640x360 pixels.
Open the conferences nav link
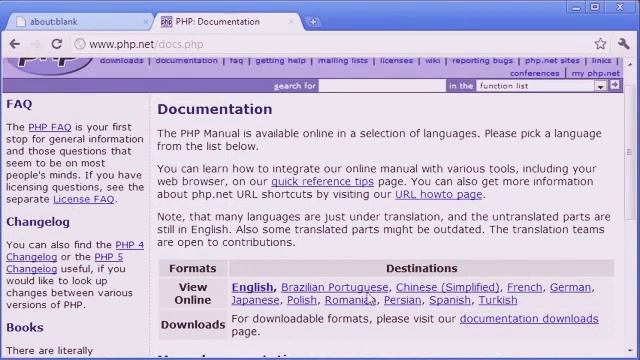(535, 73)
